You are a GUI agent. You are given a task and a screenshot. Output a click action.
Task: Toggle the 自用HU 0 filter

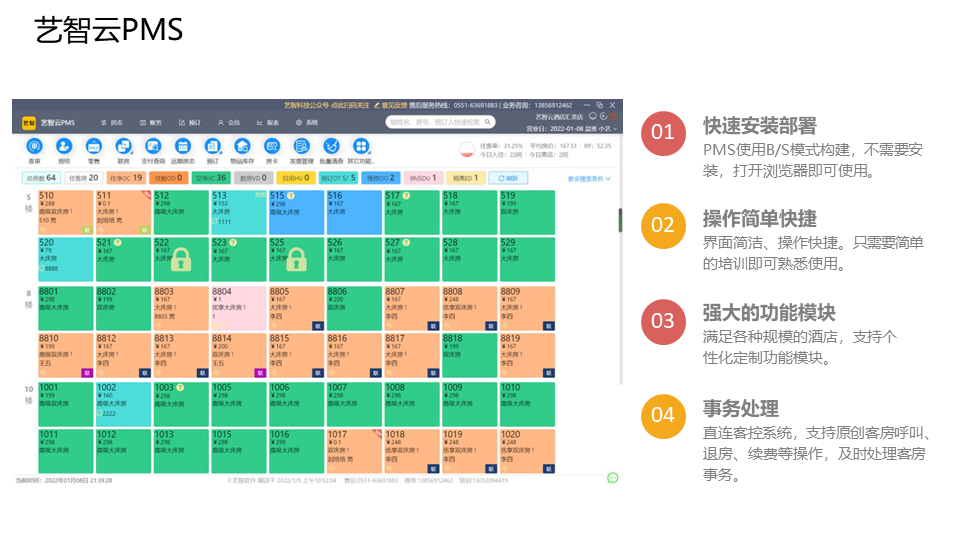296,178
